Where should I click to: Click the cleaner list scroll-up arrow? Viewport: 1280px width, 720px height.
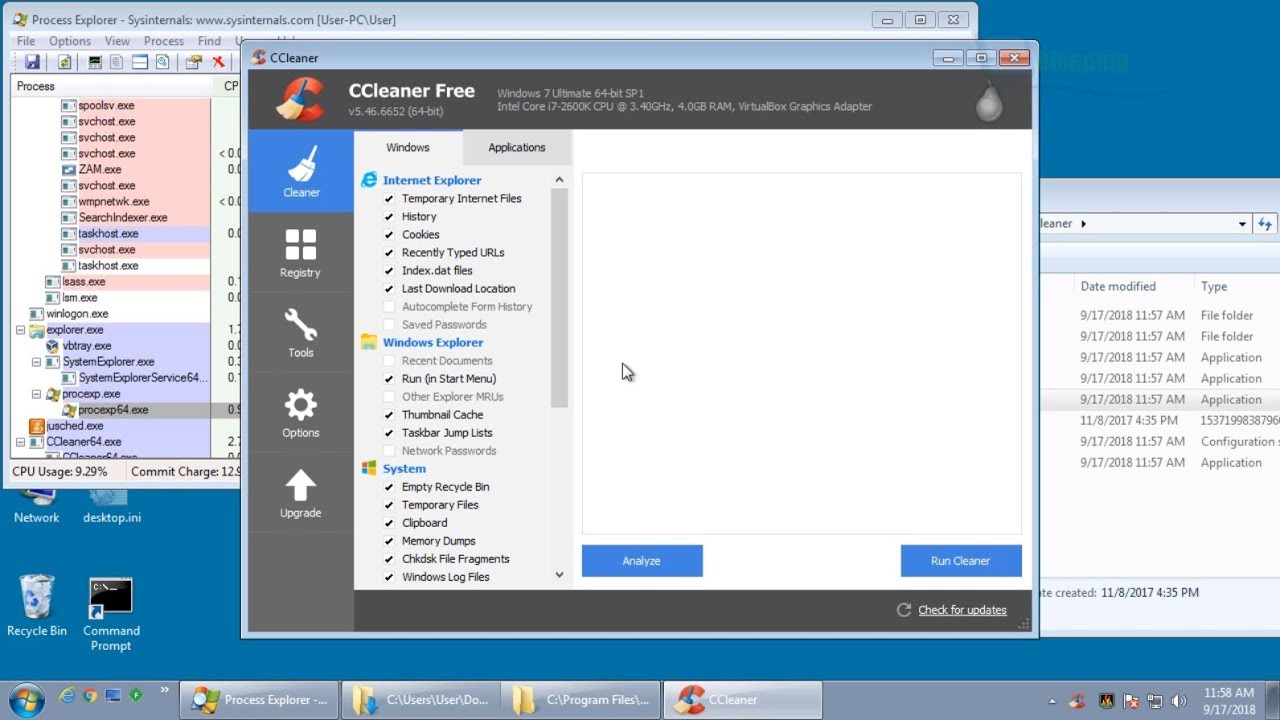pyautogui.click(x=559, y=180)
